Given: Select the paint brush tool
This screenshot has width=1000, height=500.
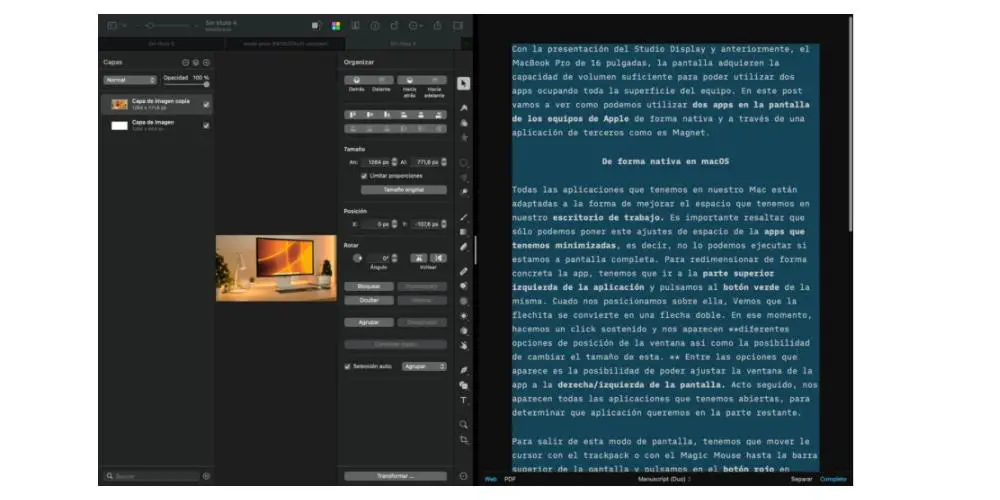Looking at the screenshot, I should [463, 217].
